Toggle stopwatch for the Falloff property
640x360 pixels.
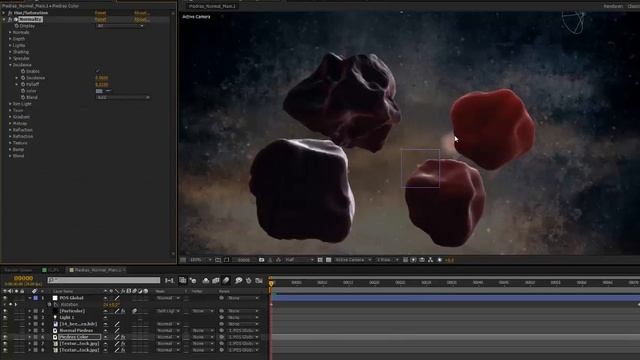click(23, 84)
